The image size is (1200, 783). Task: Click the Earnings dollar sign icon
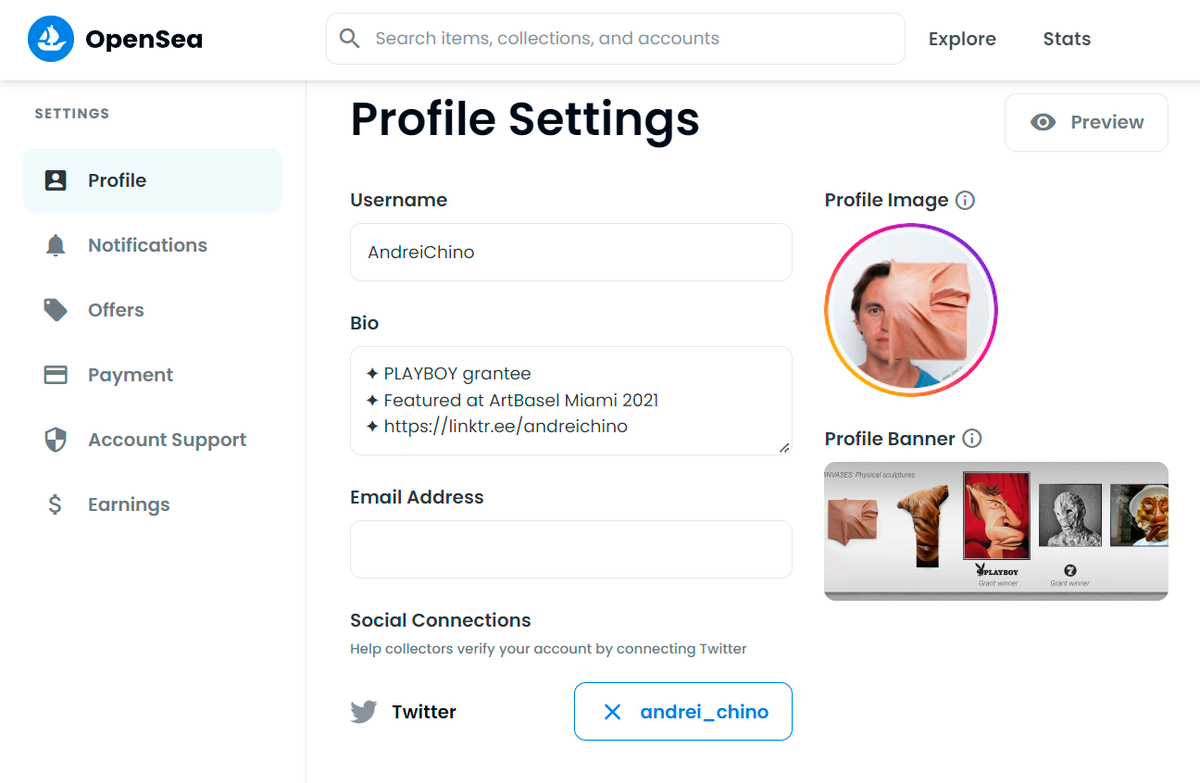(x=55, y=505)
